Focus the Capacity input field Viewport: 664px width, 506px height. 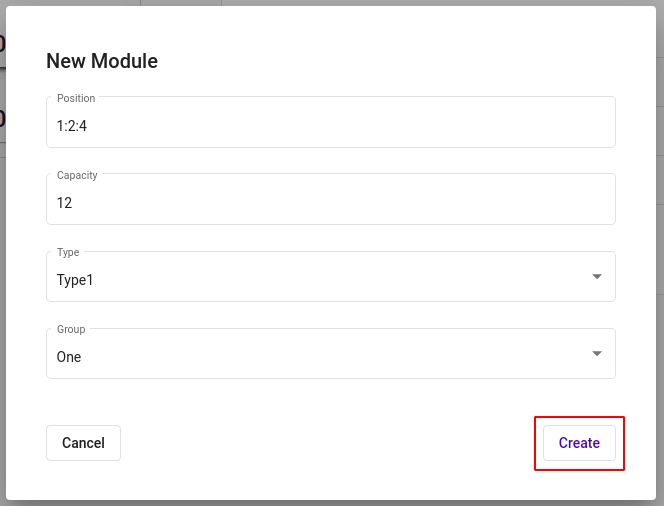[x=330, y=202]
